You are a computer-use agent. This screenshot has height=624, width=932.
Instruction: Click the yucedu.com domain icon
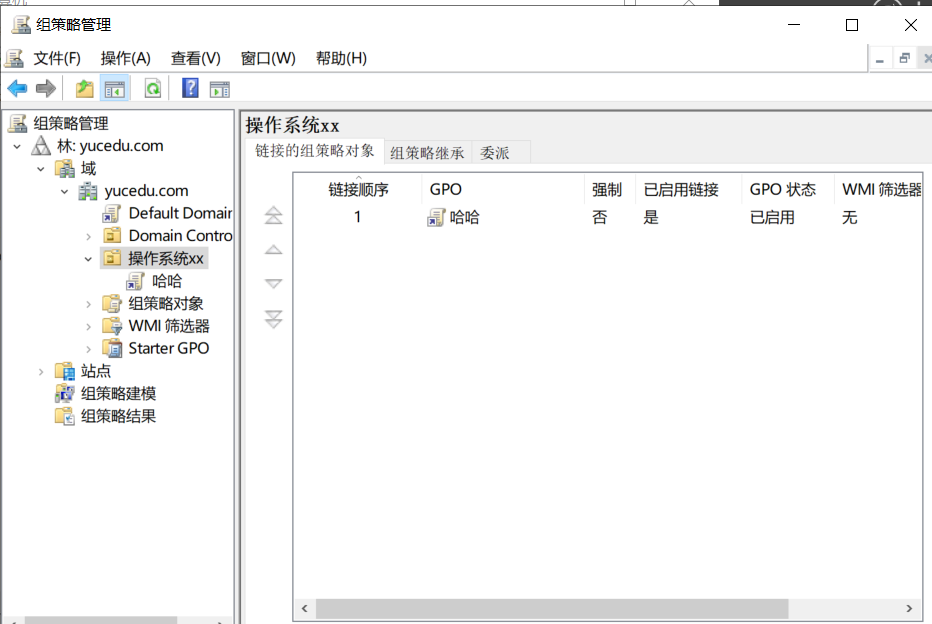coord(88,191)
